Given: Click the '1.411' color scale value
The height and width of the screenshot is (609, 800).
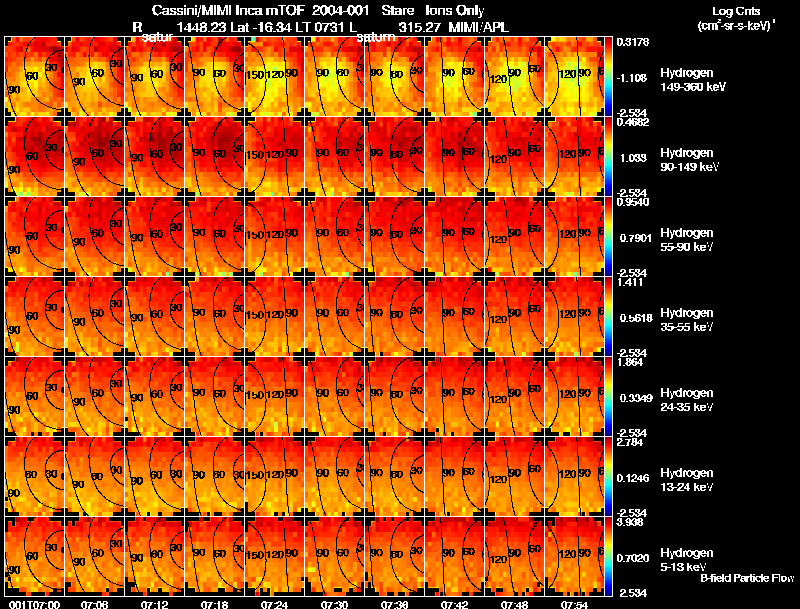Looking at the screenshot, I should click(631, 282).
